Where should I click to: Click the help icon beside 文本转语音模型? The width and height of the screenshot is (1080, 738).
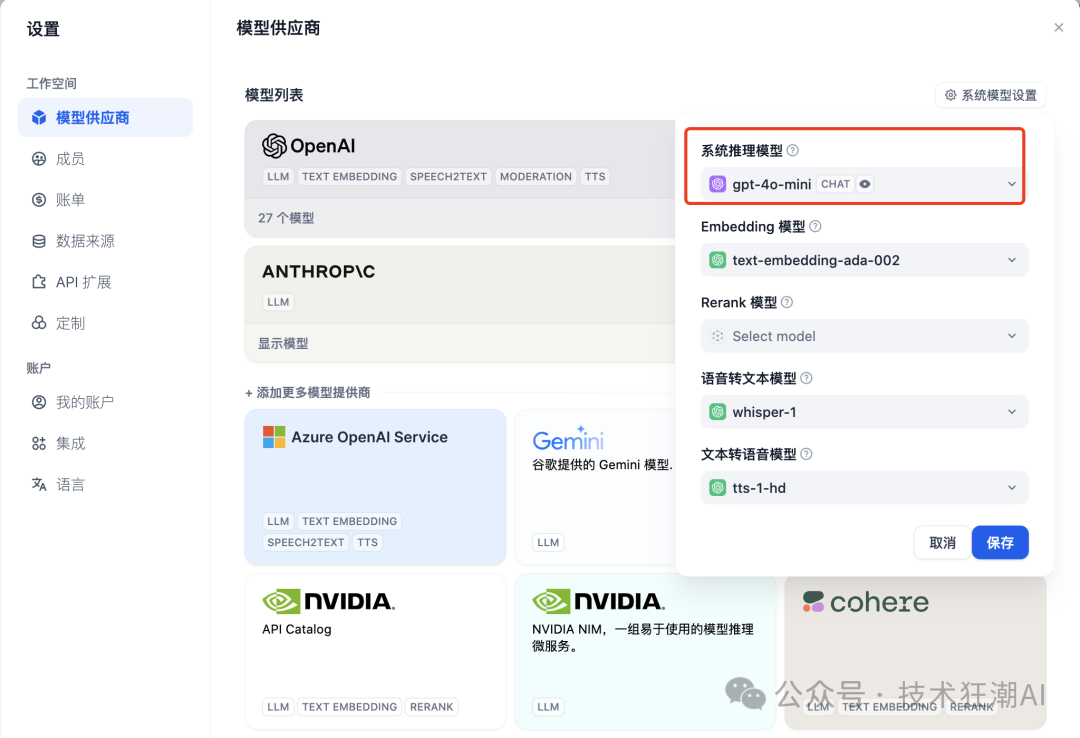(807, 455)
